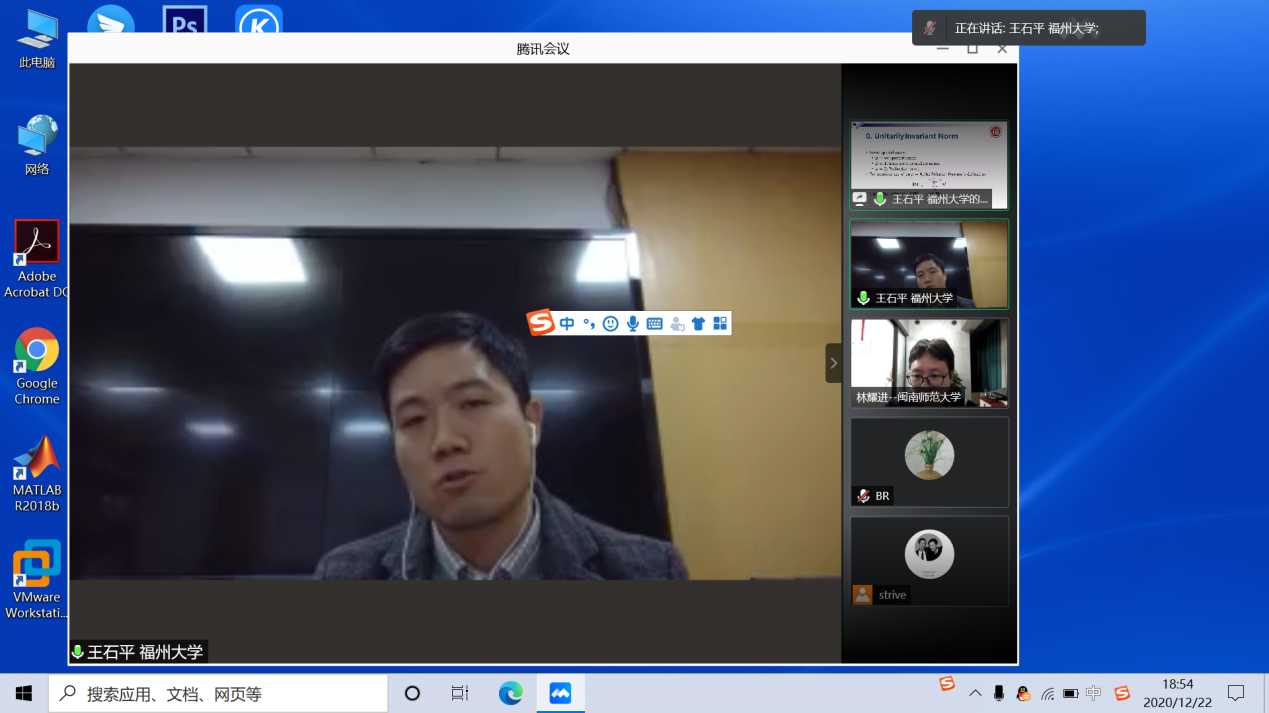Click the Tencent Meeting taskbar icon
The image size is (1269, 713).
(x=560, y=693)
